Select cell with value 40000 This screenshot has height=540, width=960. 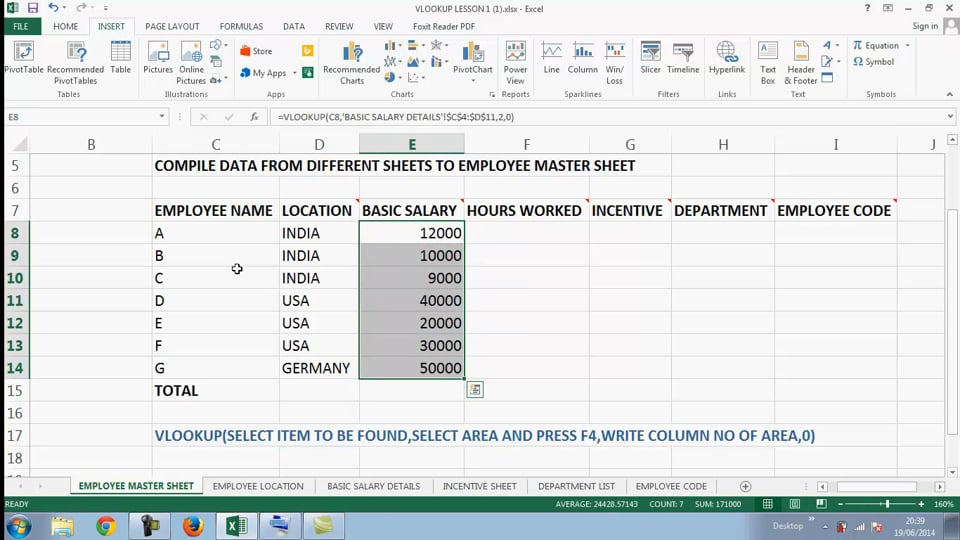tap(411, 301)
